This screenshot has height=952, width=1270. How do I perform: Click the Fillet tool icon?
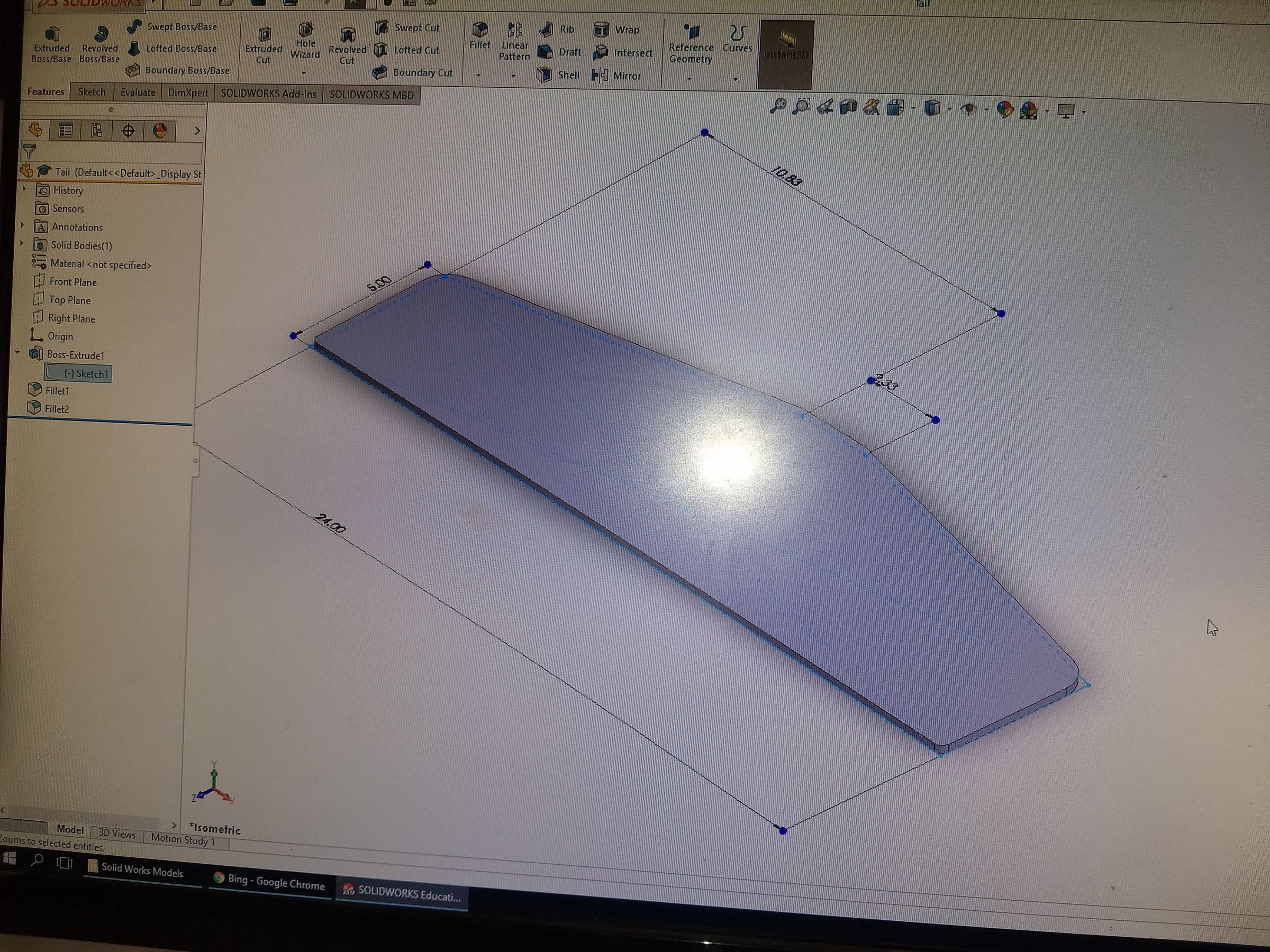pyautogui.click(x=480, y=31)
